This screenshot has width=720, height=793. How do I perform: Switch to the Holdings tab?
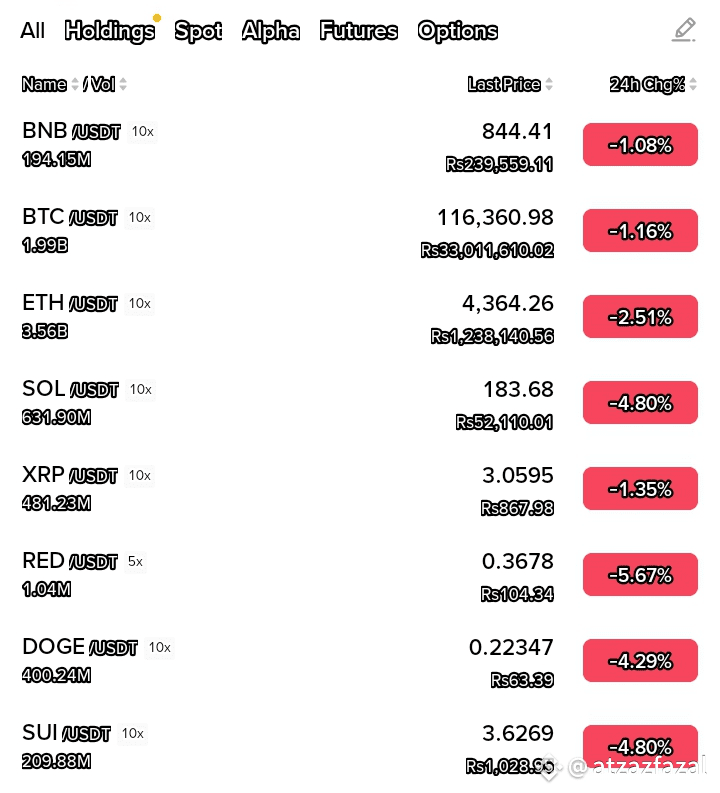tap(110, 31)
